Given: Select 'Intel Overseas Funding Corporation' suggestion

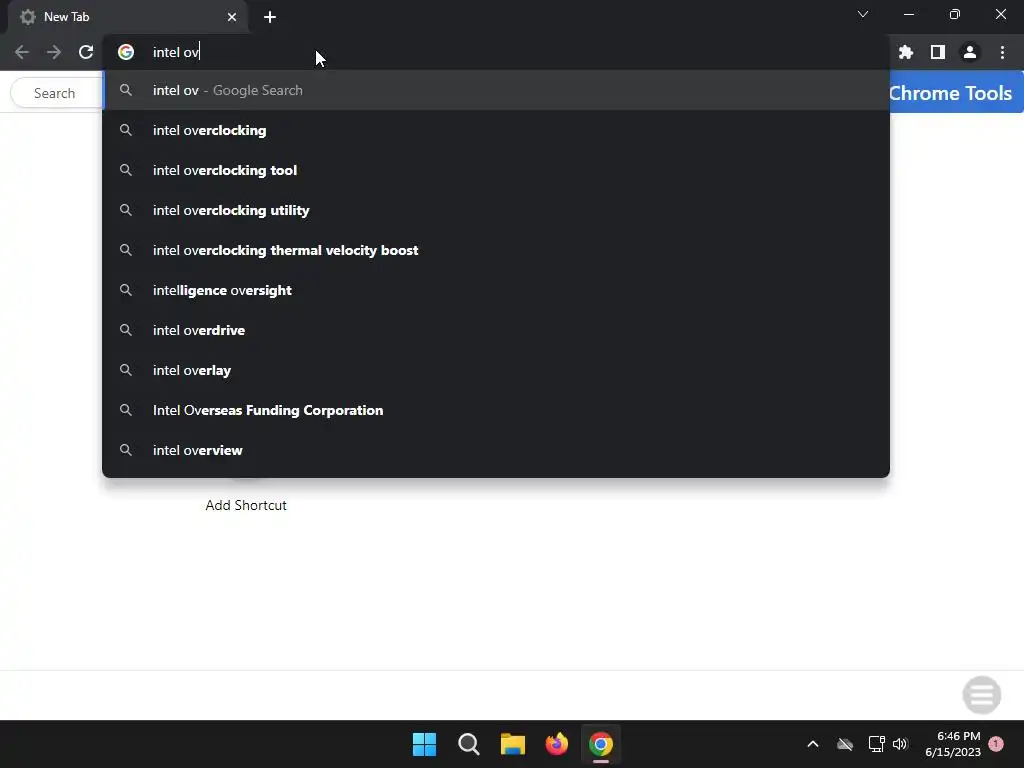Looking at the screenshot, I should pyautogui.click(x=496, y=410).
